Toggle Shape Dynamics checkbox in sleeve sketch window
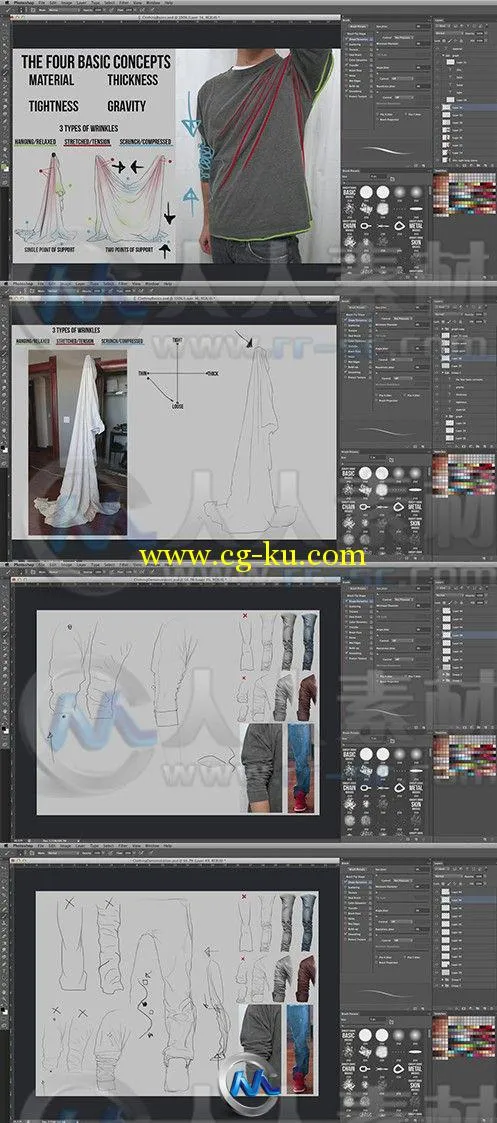The width and height of the screenshot is (497, 1123). [x=347, y=601]
